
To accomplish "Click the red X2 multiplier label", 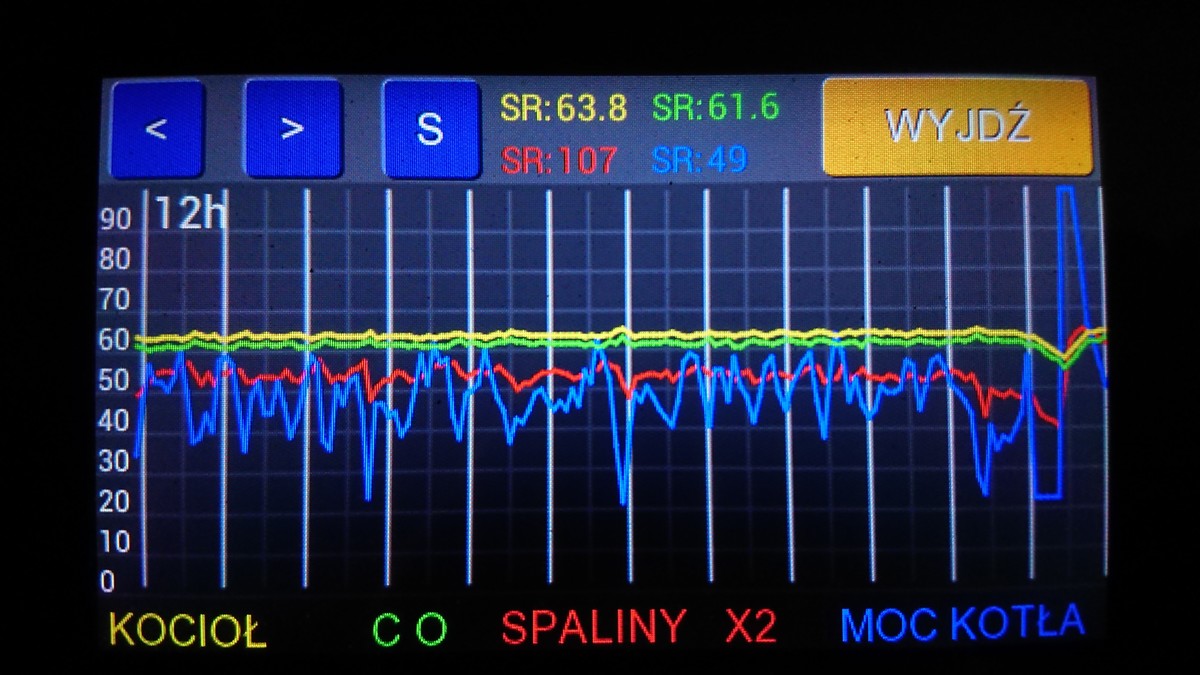I will [750, 627].
